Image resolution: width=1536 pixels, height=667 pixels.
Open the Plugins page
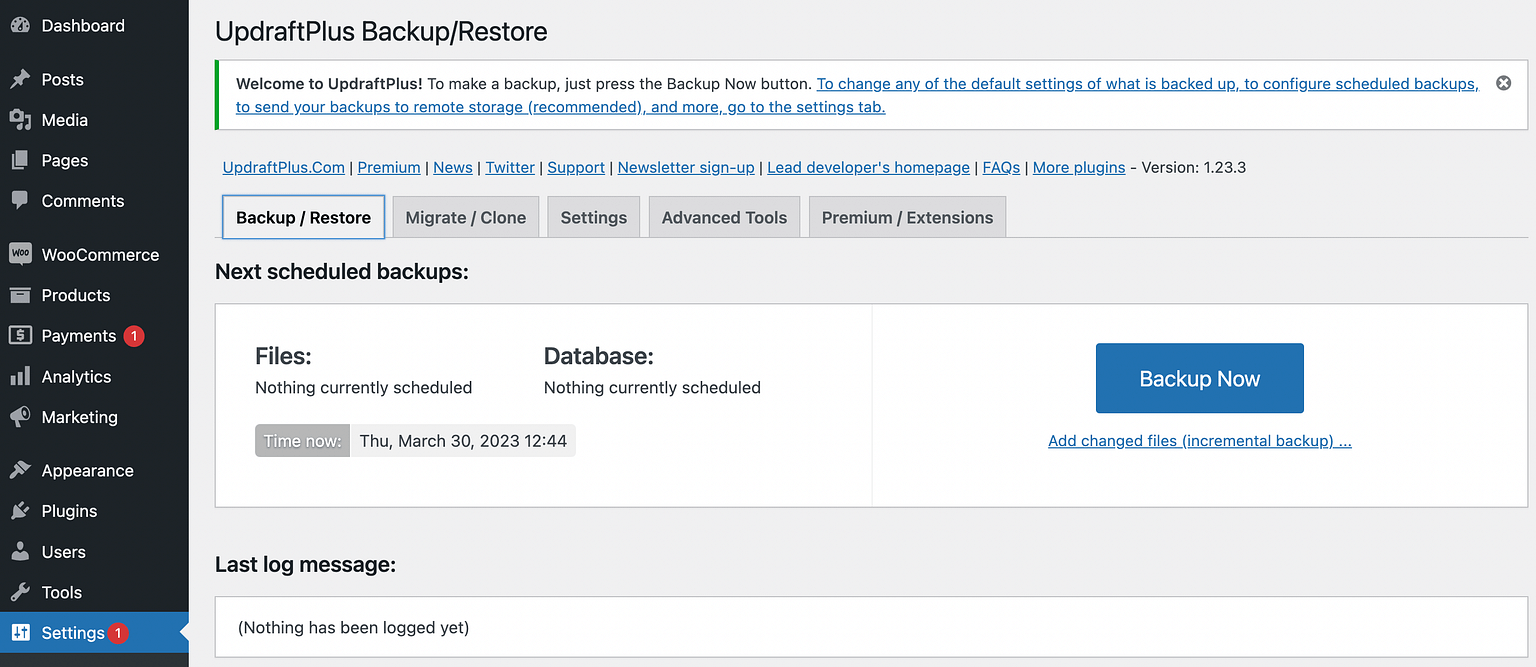point(69,510)
